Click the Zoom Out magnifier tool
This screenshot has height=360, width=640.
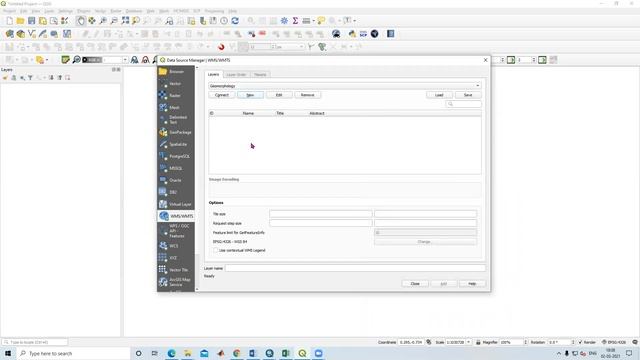(114, 21)
